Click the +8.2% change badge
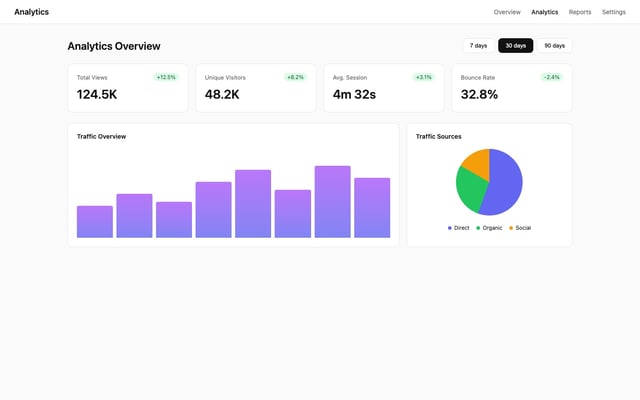Viewport: 640px width, 400px height. [x=296, y=77]
